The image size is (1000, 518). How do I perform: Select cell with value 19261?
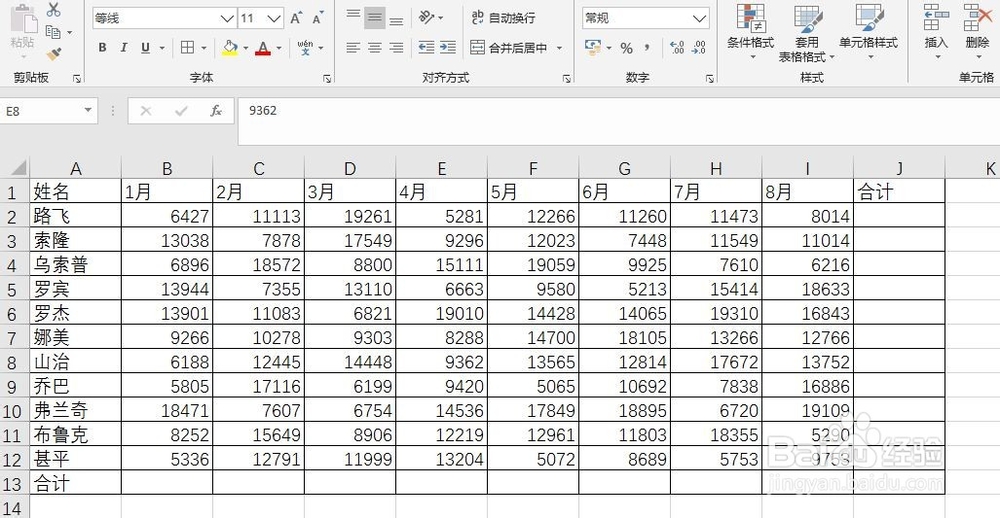click(x=350, y=216)
